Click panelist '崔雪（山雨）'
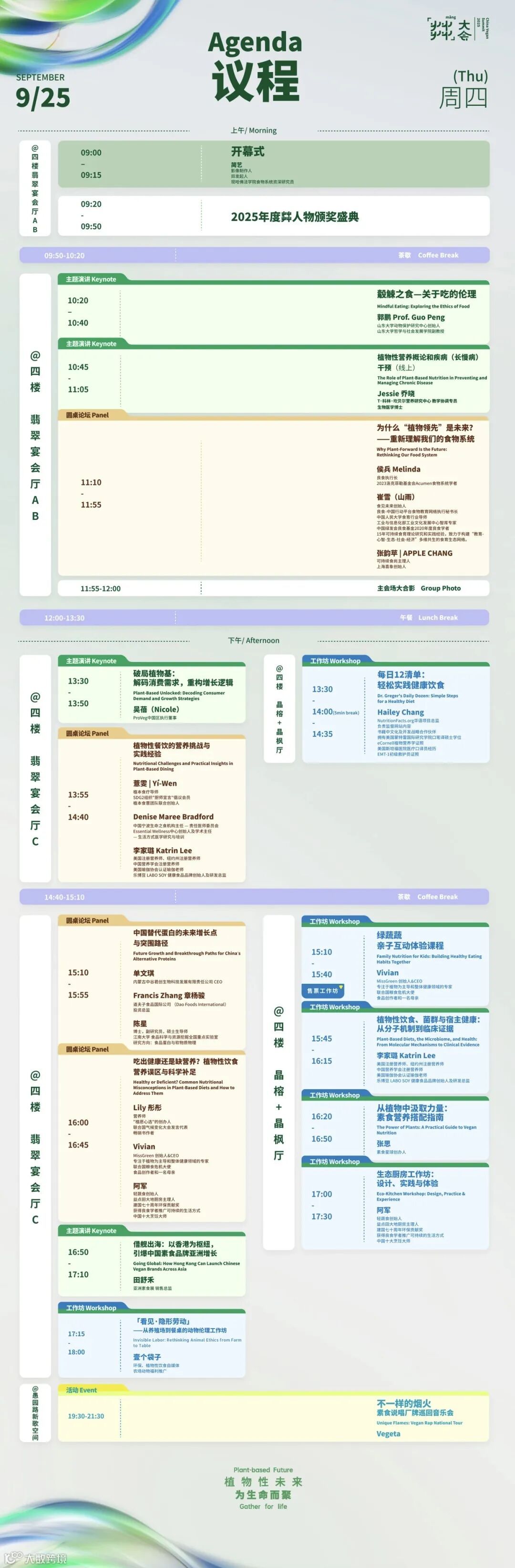Image resolution: width=515 pixels, height=1568 pixels. pos(396,497)
